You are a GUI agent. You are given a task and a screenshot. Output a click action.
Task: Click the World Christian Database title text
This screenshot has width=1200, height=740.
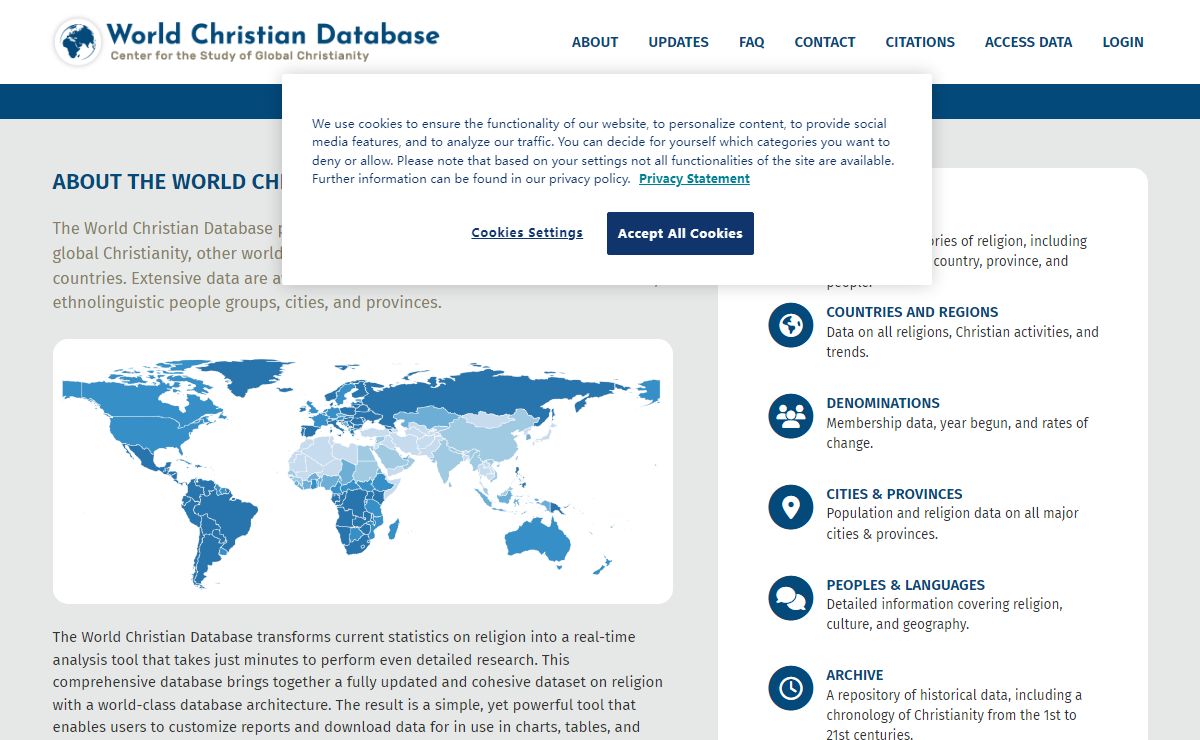click(273, 33)
